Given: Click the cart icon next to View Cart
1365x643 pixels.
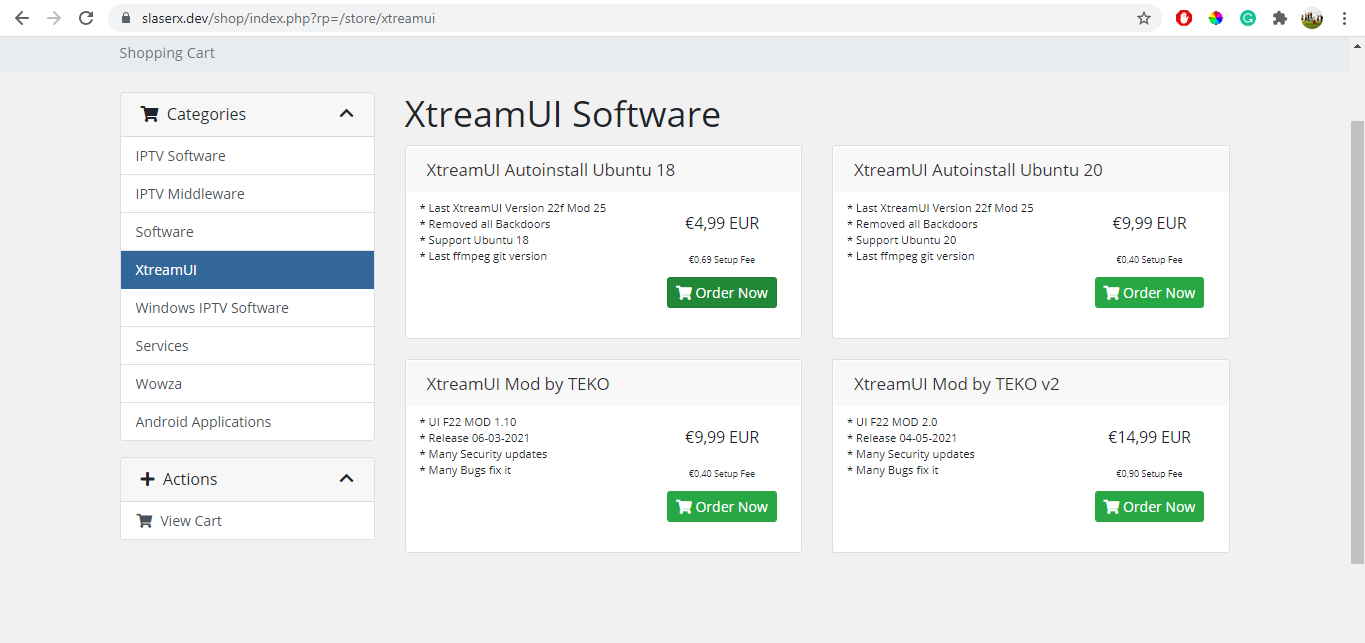Looking at the screenshot, I should point(144,521).
